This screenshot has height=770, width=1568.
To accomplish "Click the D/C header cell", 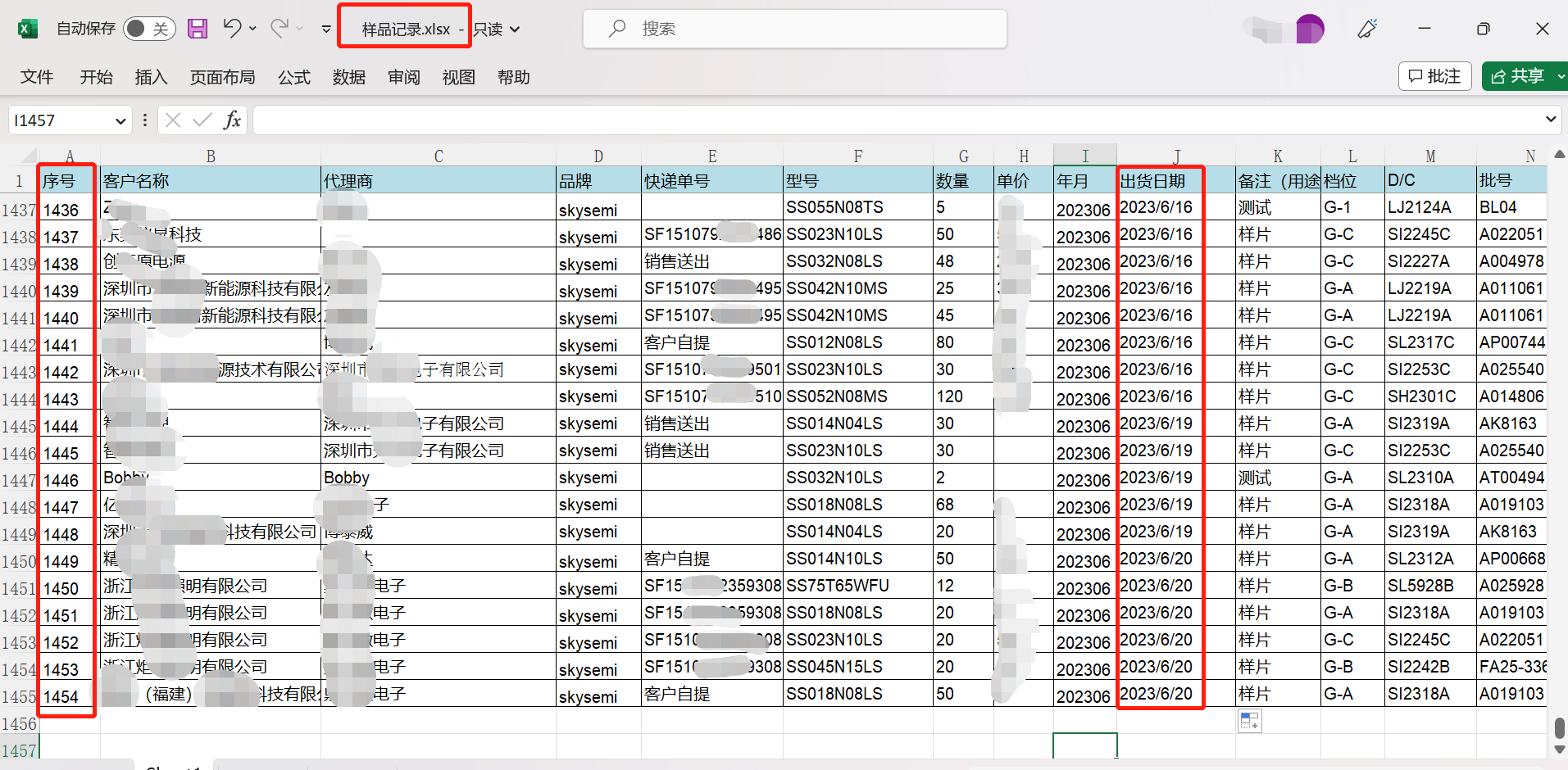I will pyautogui.click(x=1430, y=180).
